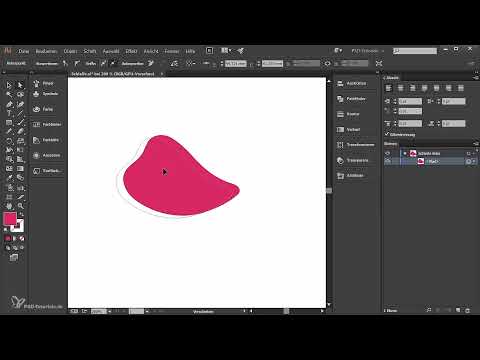Open the Hilfe menu
Viewport: 480px width, 360px height.
190,51
